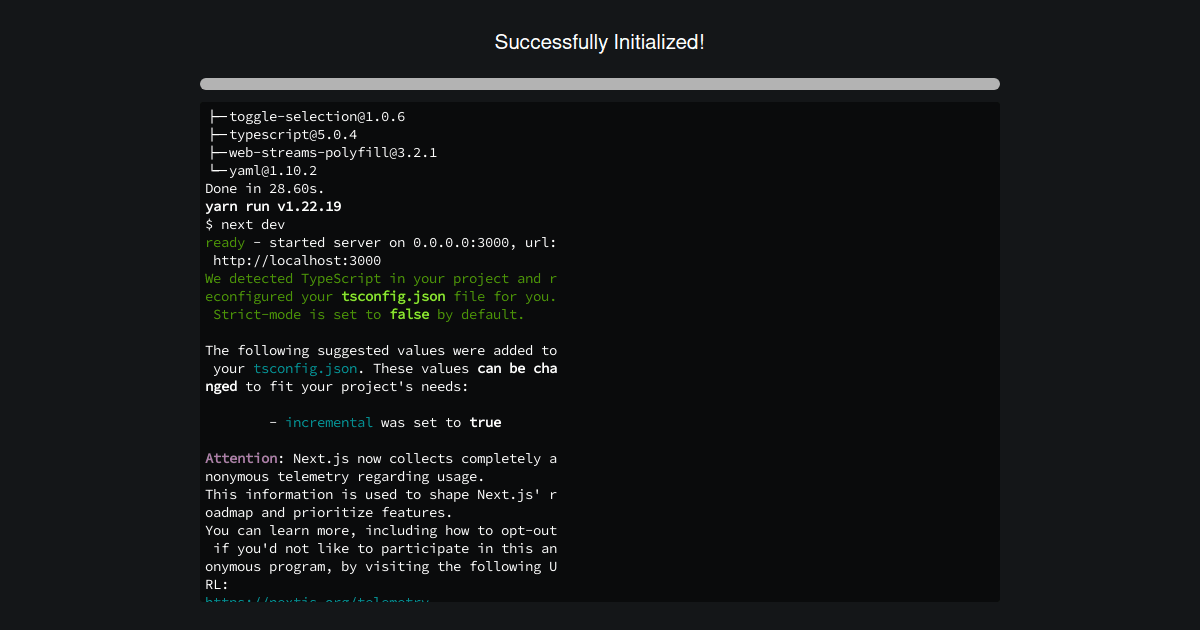Click the bold 'true' value text
The width and height of the screenshot is (1200, 630).
pyautogui.click(x=485, y=422)
